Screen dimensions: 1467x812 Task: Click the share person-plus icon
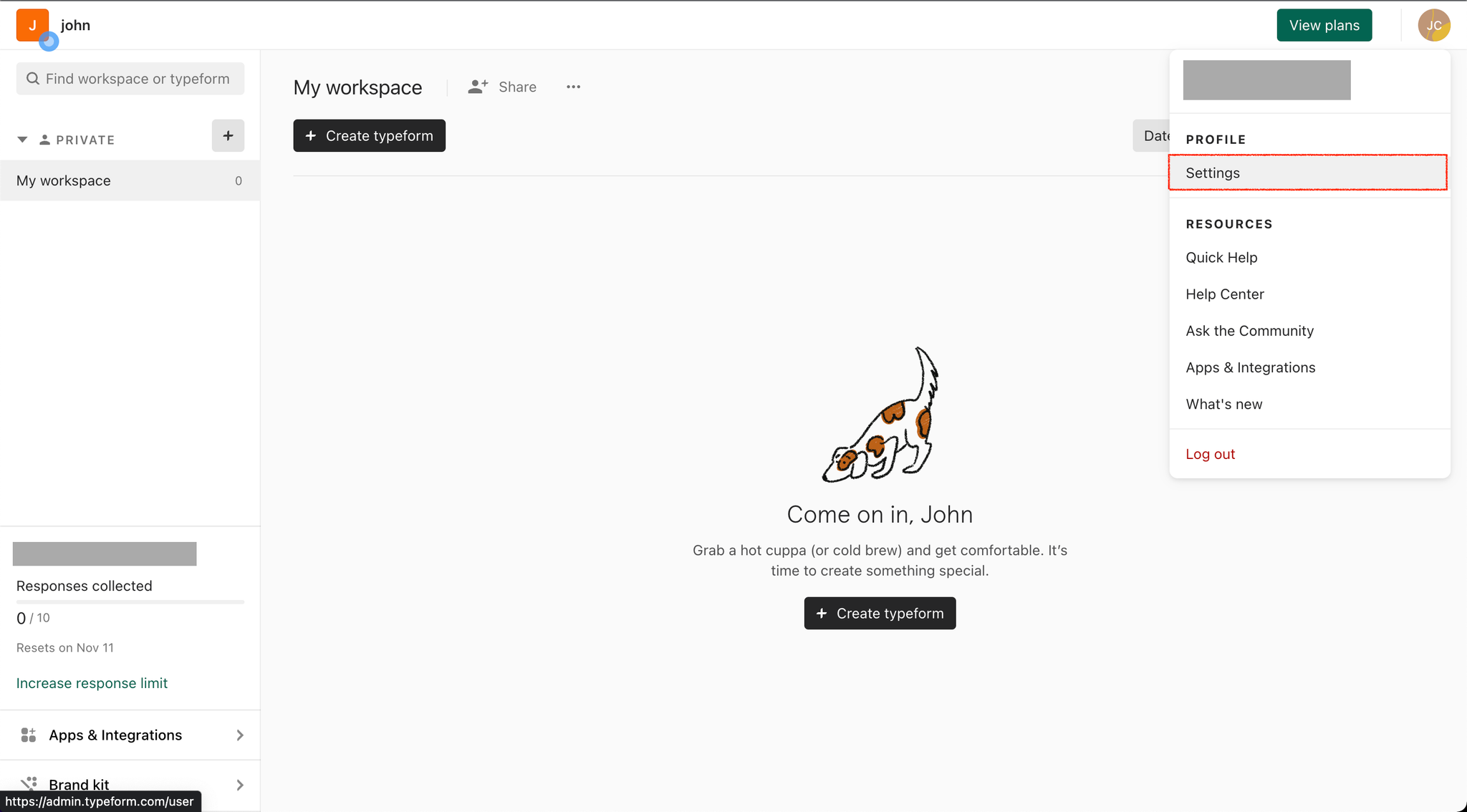click(x=478, y=87)
